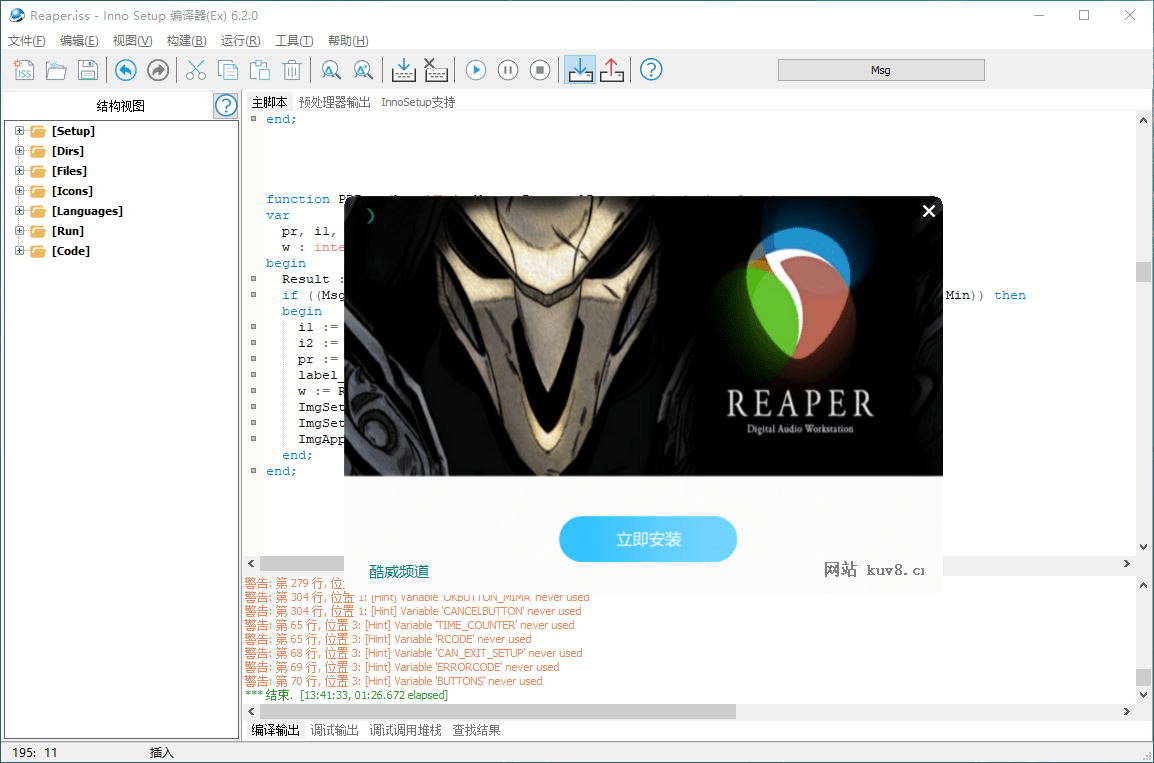
Task: Copy the selected text
Action: 228,70
